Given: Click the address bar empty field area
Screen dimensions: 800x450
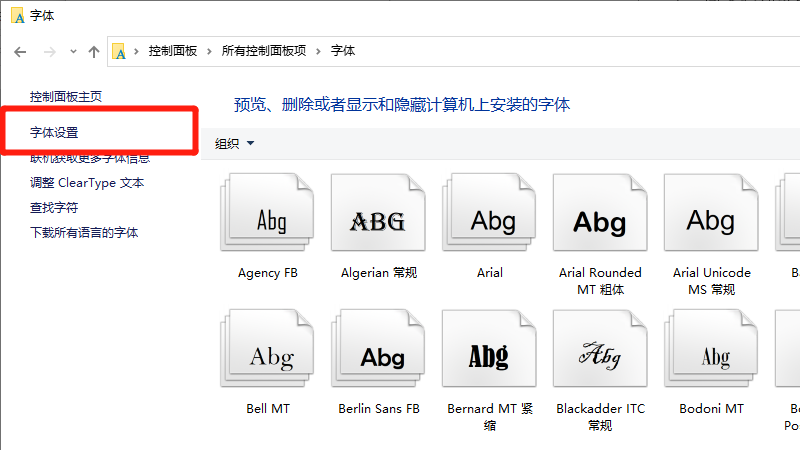Looking at the screenshot, I should [x=577, y=51].
